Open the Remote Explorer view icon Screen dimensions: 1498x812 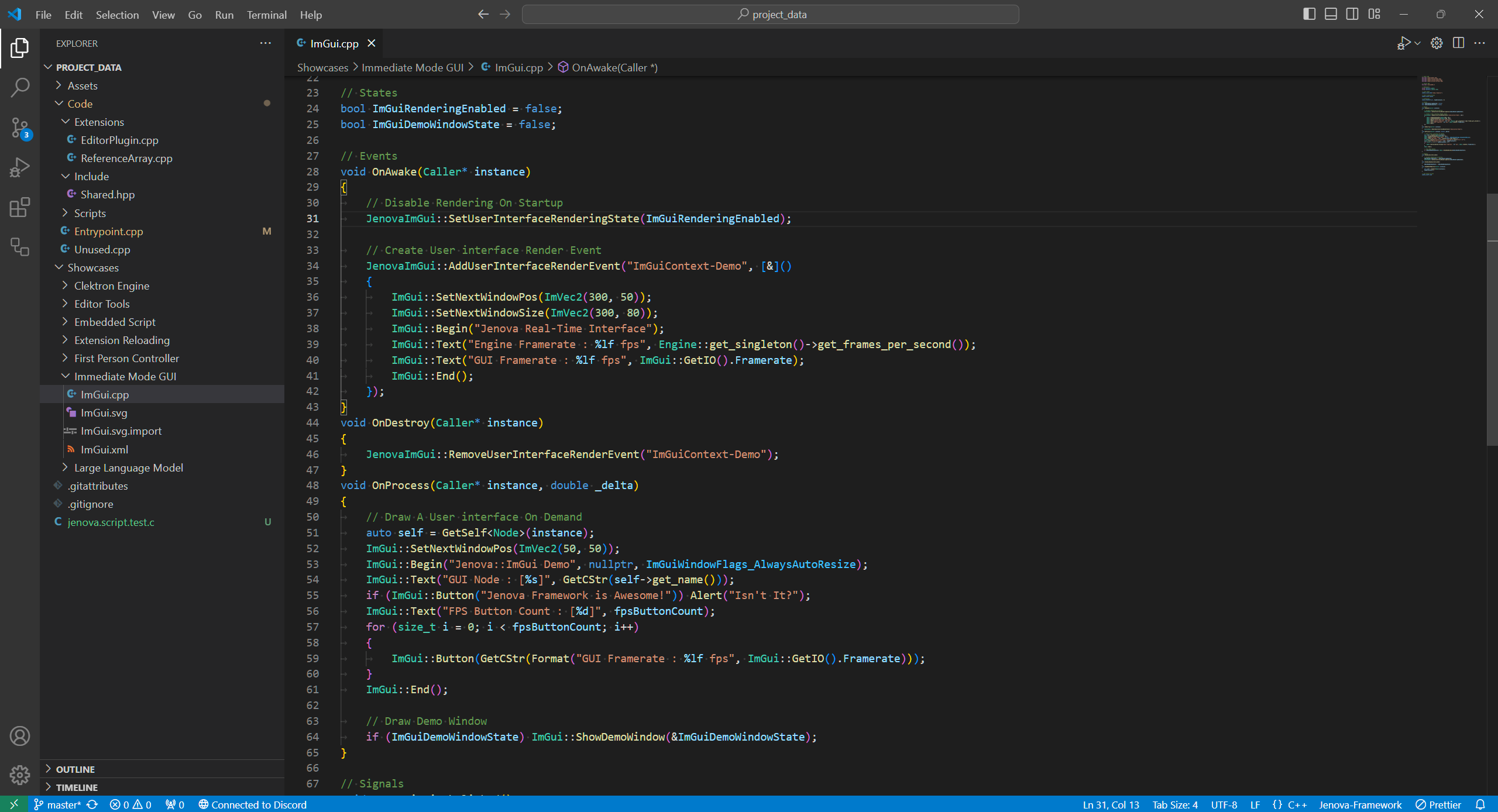[x=20, y=247]
